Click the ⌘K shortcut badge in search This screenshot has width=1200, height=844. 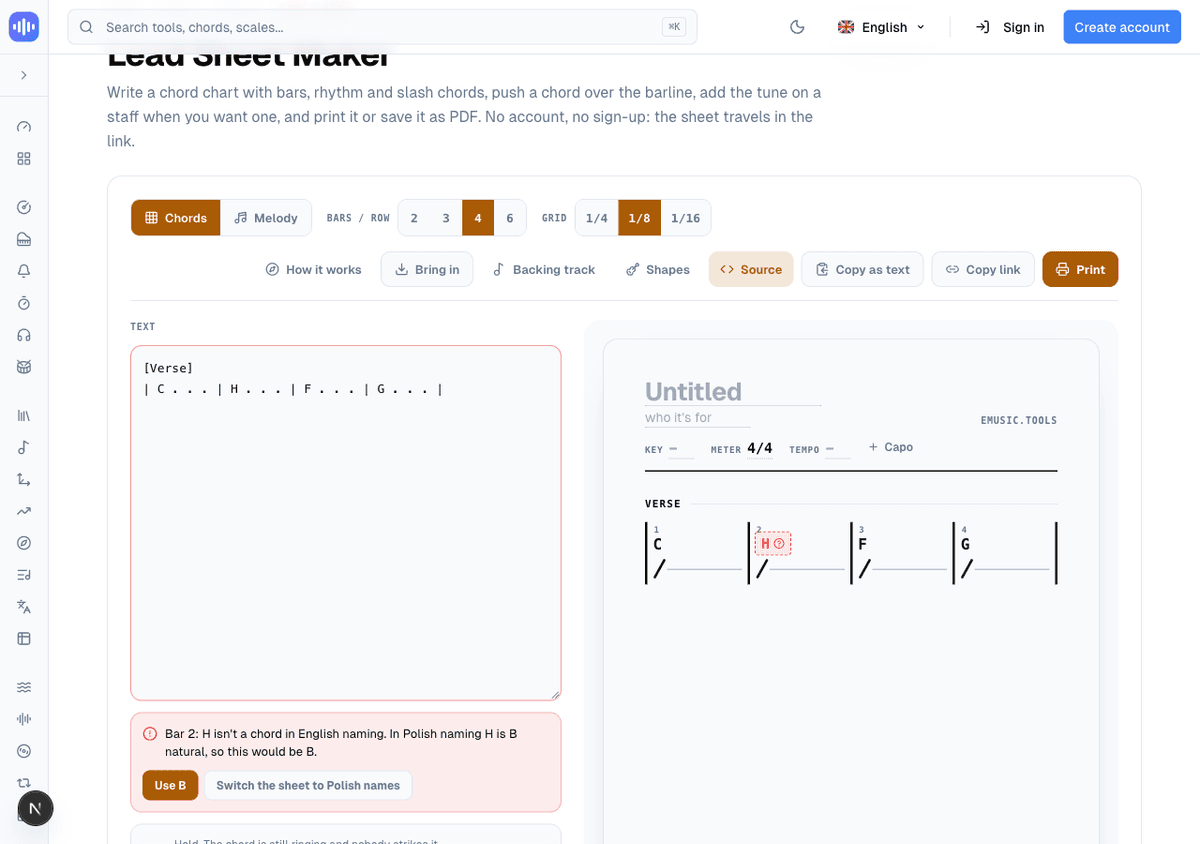674,27
